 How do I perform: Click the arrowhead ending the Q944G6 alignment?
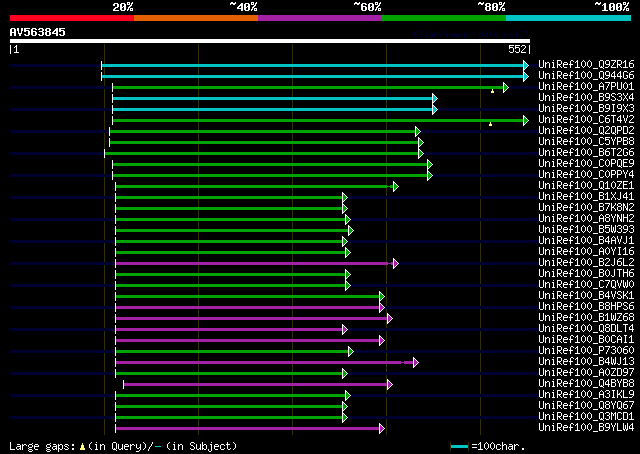coord(526,76)
